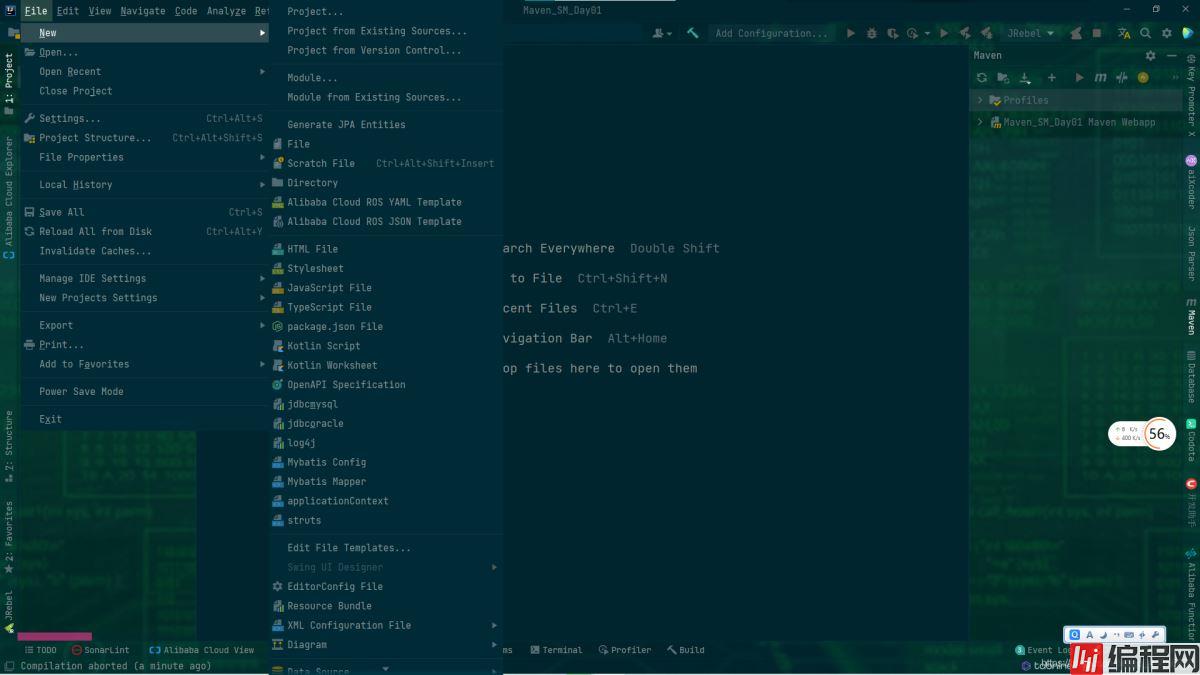Screen dimensions: 1200x675
Task: Expand Maven_SM_Day01 Maven Webapp node
Action: 980,122
